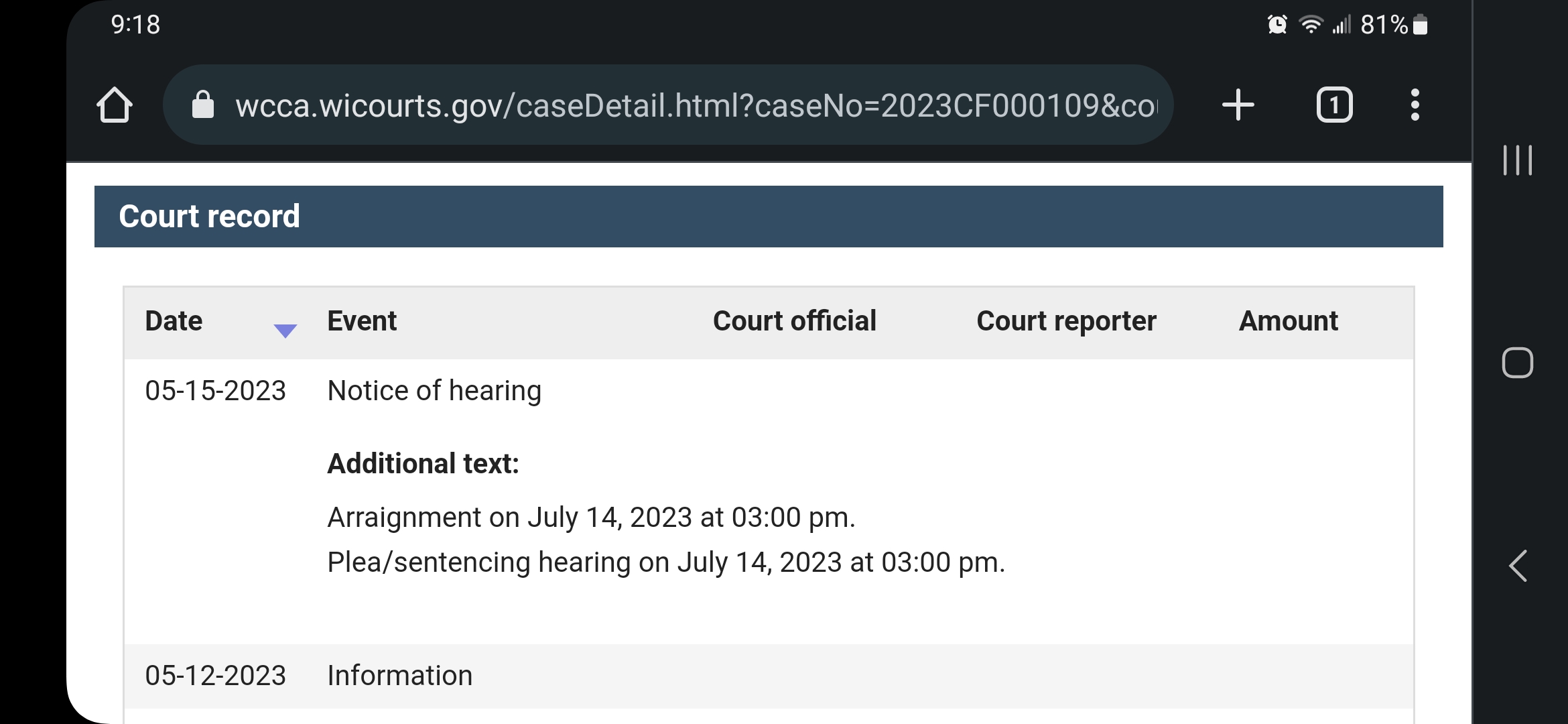
Task: Sort by the Date column header
Action: tap(174, 321)
